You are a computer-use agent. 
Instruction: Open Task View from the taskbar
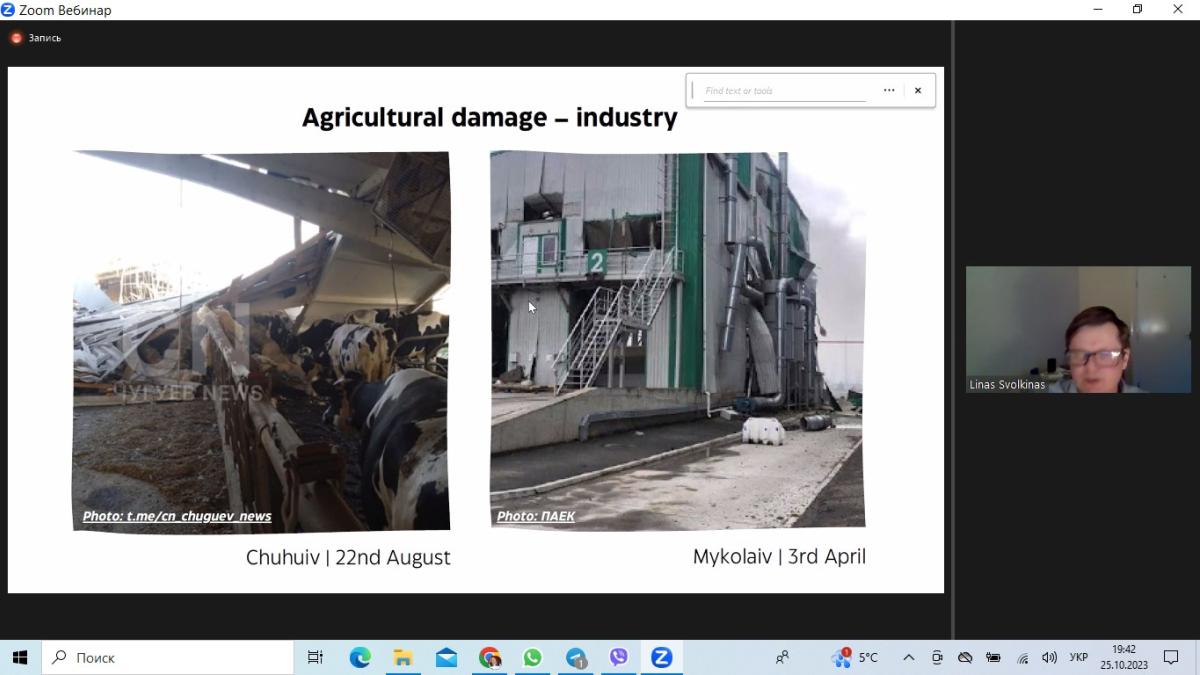[x=315, y=657]
